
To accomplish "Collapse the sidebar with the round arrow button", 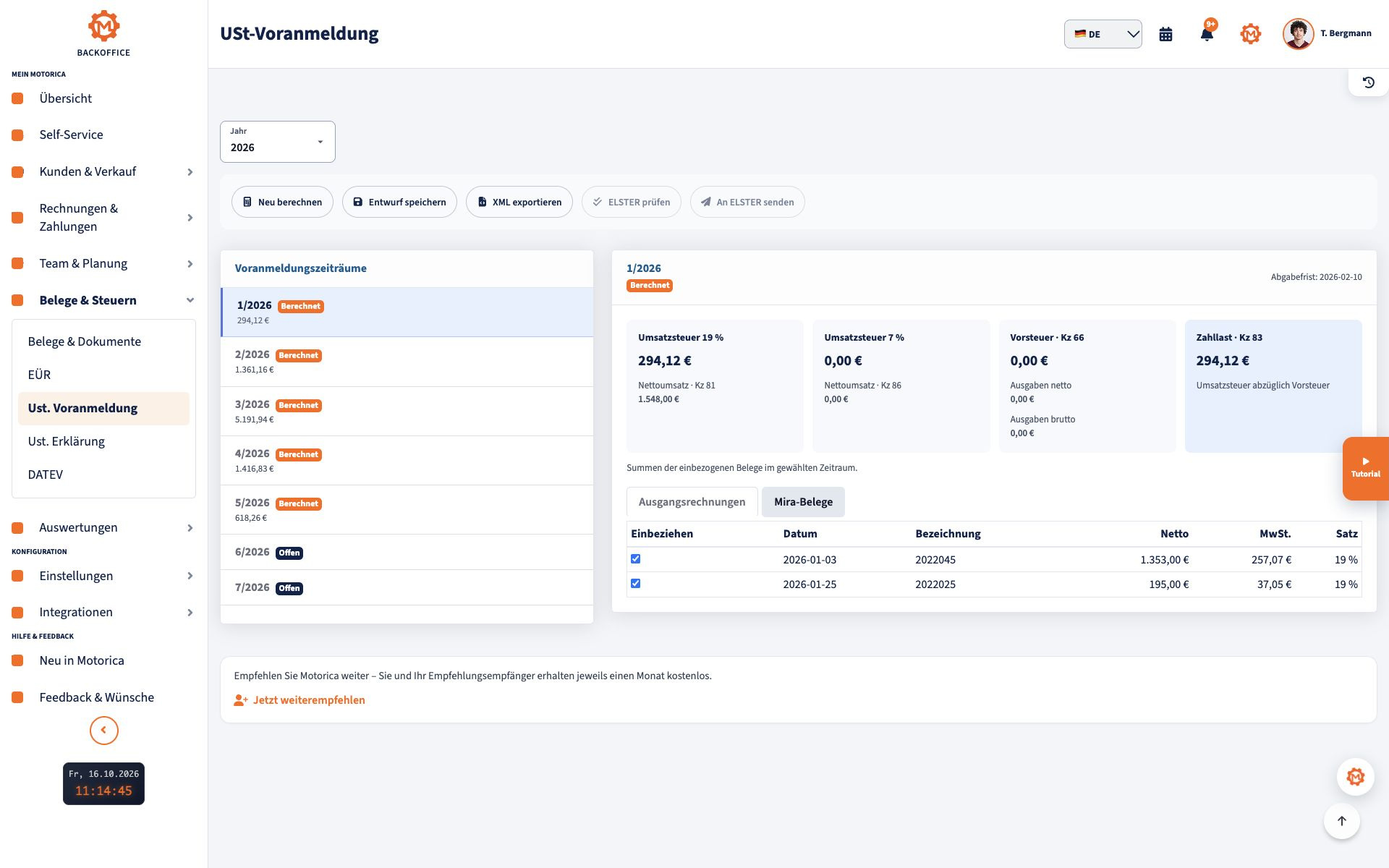I will click(103, 730).
